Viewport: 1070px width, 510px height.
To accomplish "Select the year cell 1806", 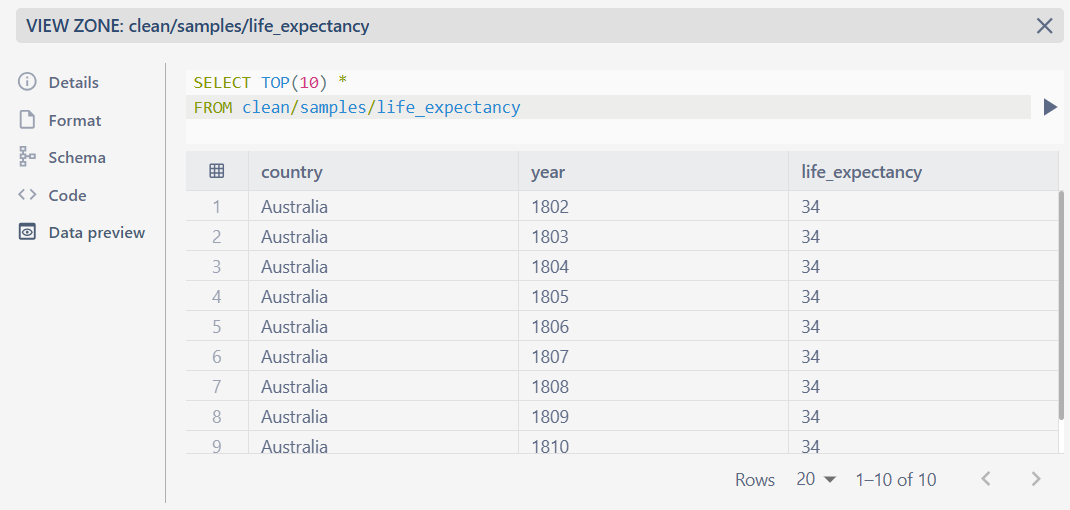I will click(653, 327).
